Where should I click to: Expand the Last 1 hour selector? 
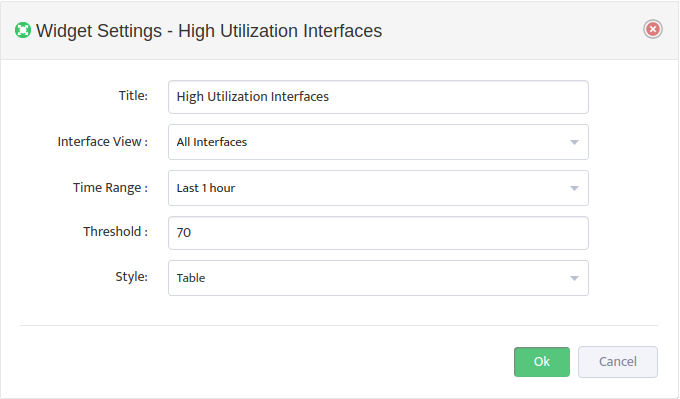(x=378, y=188)
